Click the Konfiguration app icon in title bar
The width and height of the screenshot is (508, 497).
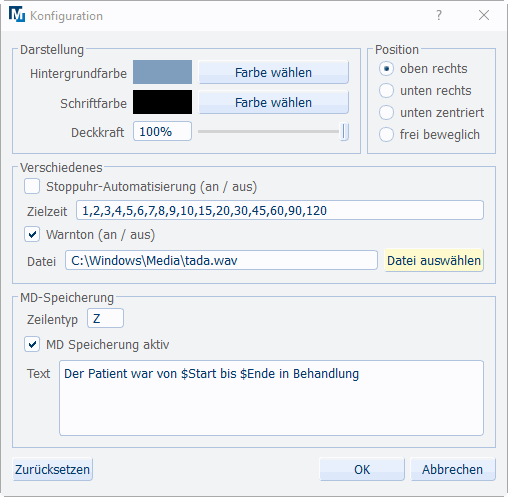pos(17,15)
